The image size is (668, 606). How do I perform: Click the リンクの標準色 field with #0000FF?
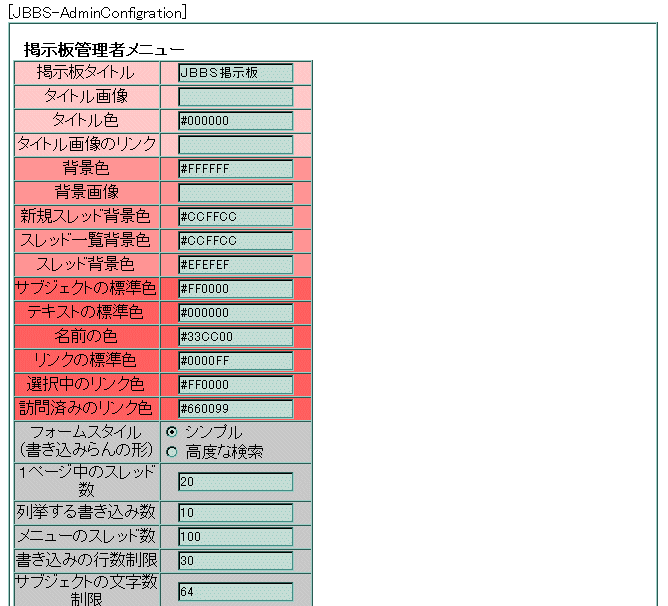tap(235, 361)
